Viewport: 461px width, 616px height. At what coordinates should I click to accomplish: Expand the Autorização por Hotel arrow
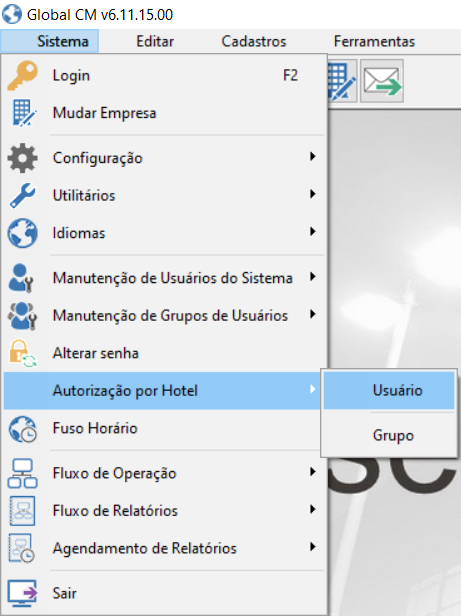[x=312, y=389]
